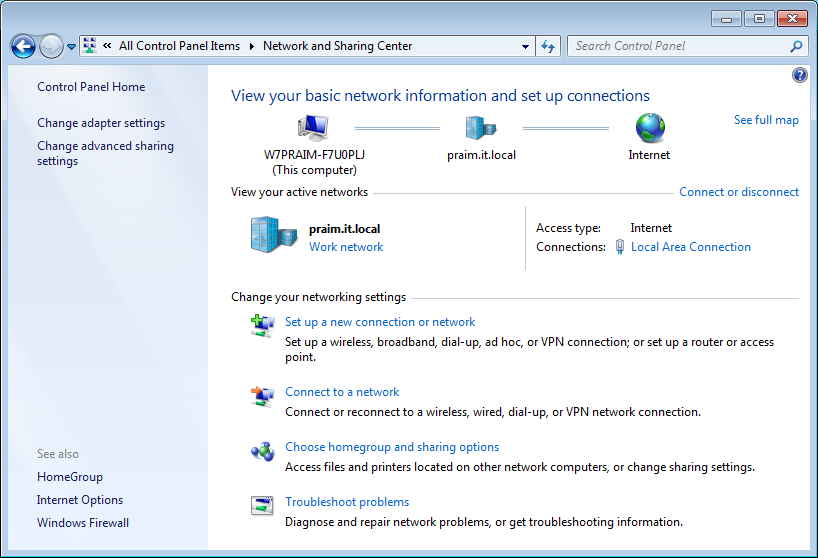Click the Control Panel icon in address bar
This screenshot has height=558, width=818.
tap(90, 45)
